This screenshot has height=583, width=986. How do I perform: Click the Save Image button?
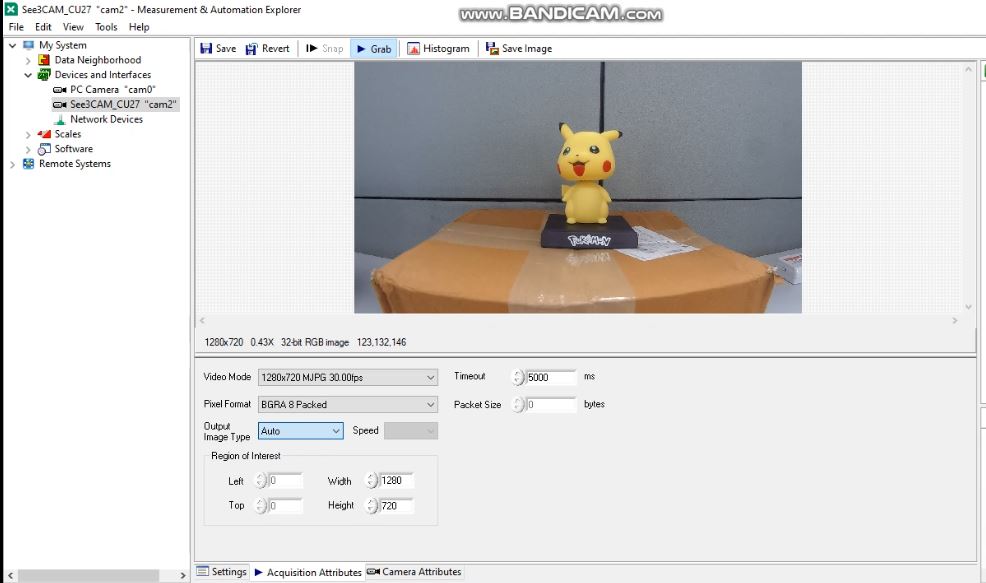[519, 48]
